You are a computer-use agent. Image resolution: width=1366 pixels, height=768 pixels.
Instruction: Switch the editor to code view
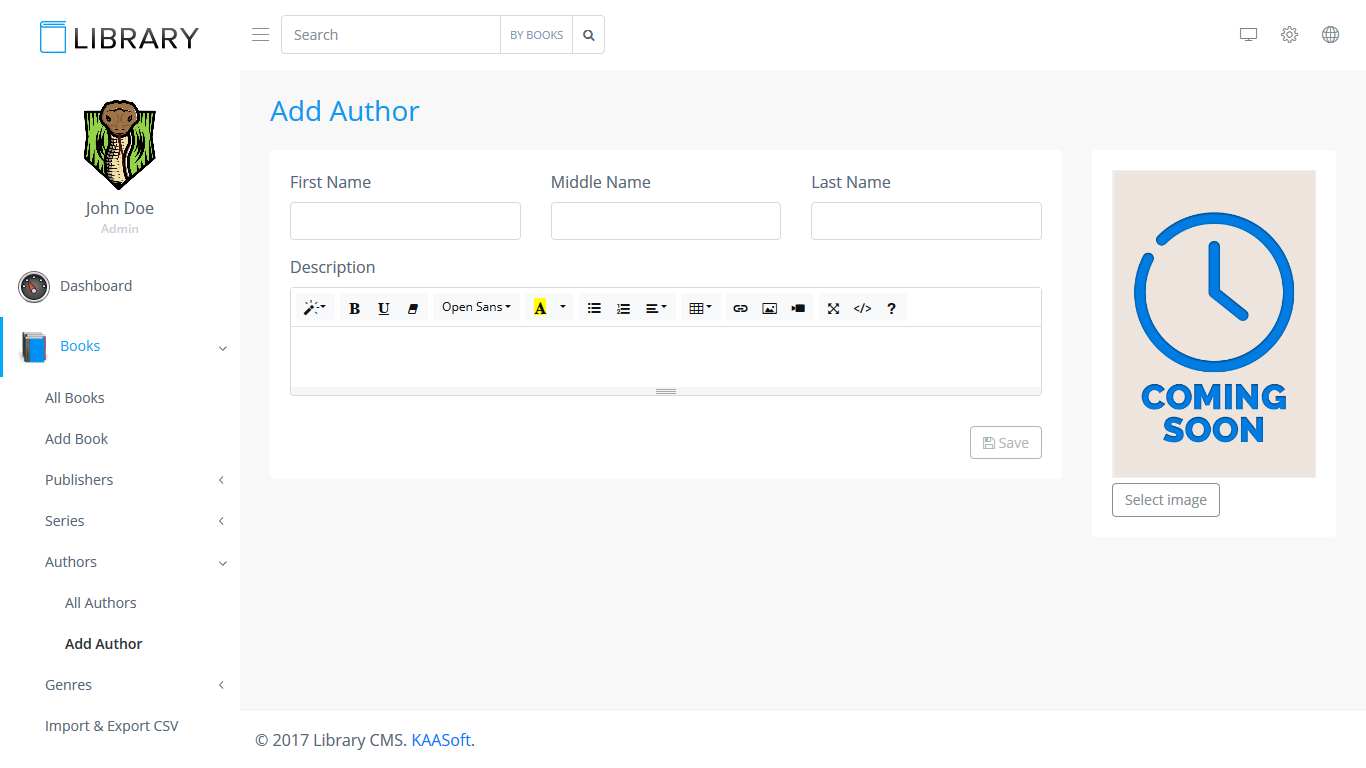point(862,308)
